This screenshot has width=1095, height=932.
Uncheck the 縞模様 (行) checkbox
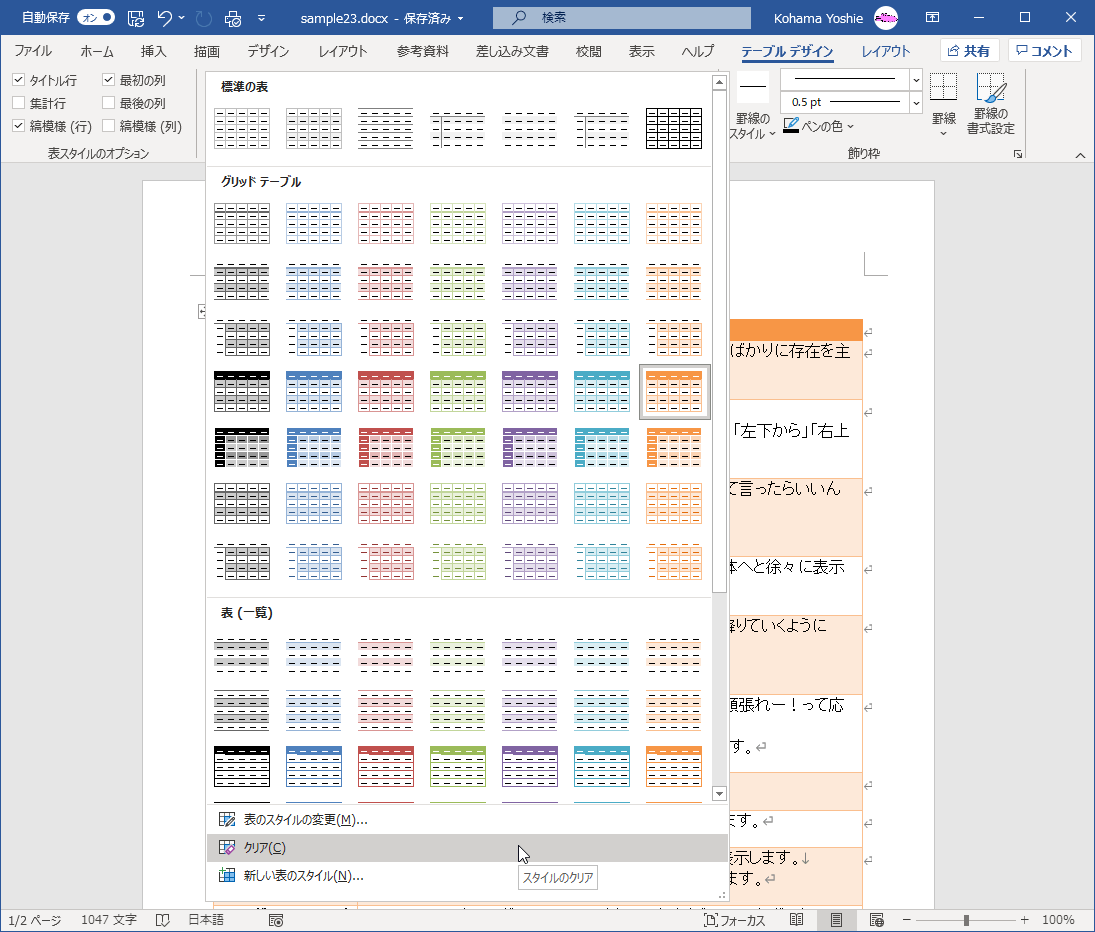coord(19,126)
